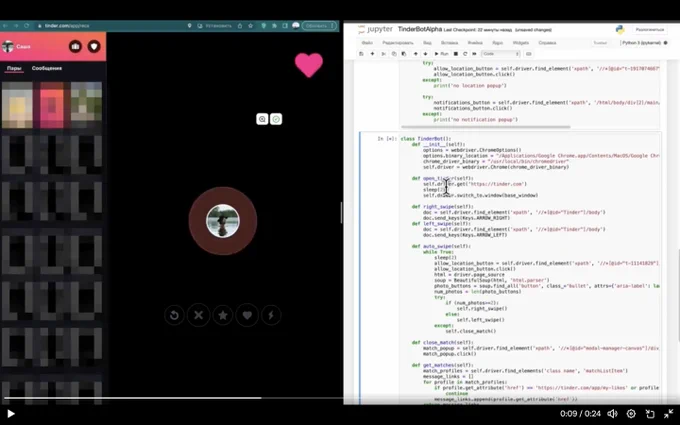Cut selected cell with scissors icon
This screenshot has width=680, height=425.
tap(383, 54)
